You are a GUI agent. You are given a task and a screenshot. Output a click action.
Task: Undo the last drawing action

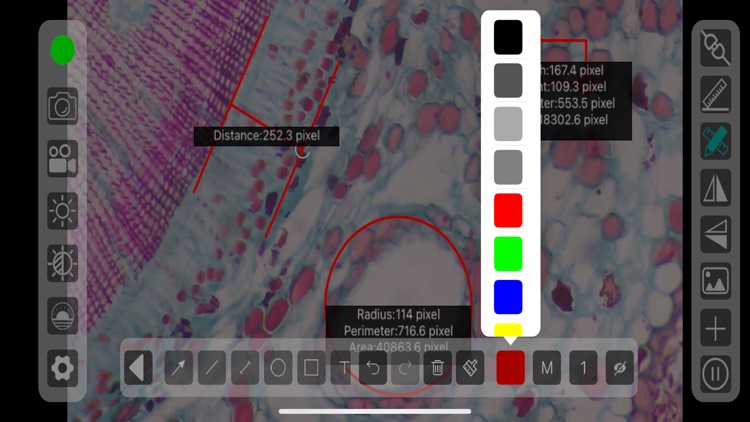[373, 367]
